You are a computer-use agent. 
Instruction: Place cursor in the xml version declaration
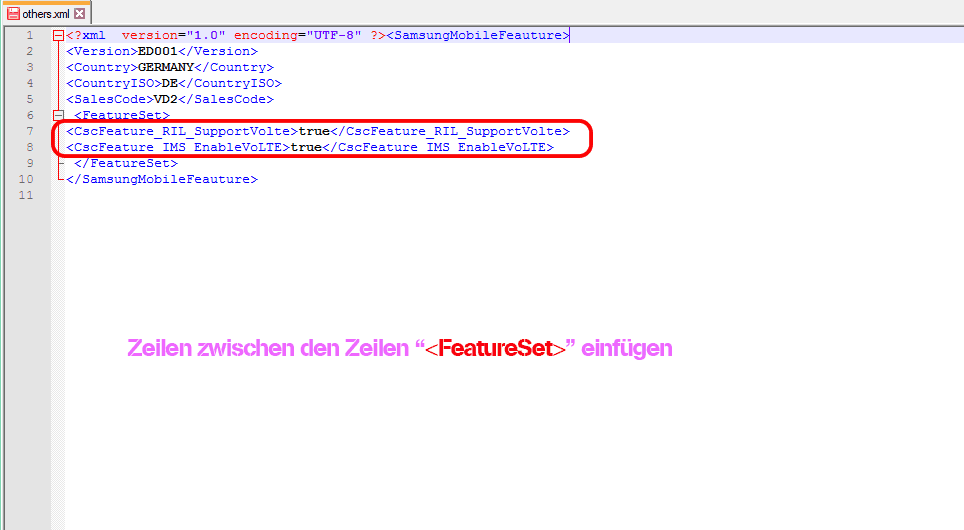coord(226,36)
